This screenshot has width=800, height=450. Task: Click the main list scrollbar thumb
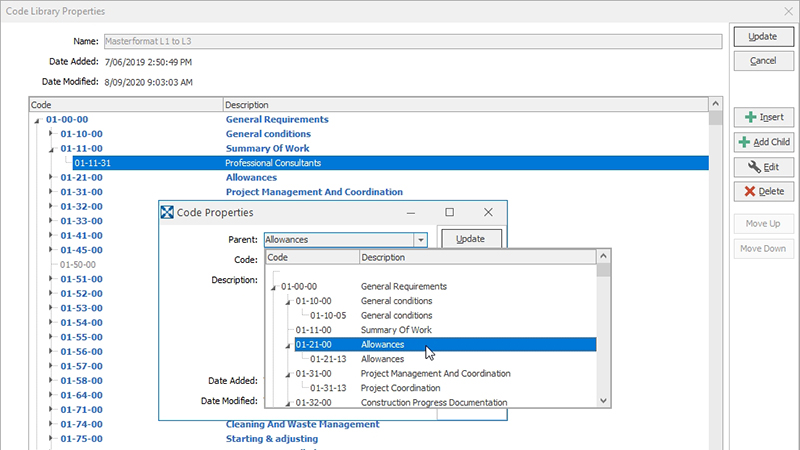pos(715,118)
